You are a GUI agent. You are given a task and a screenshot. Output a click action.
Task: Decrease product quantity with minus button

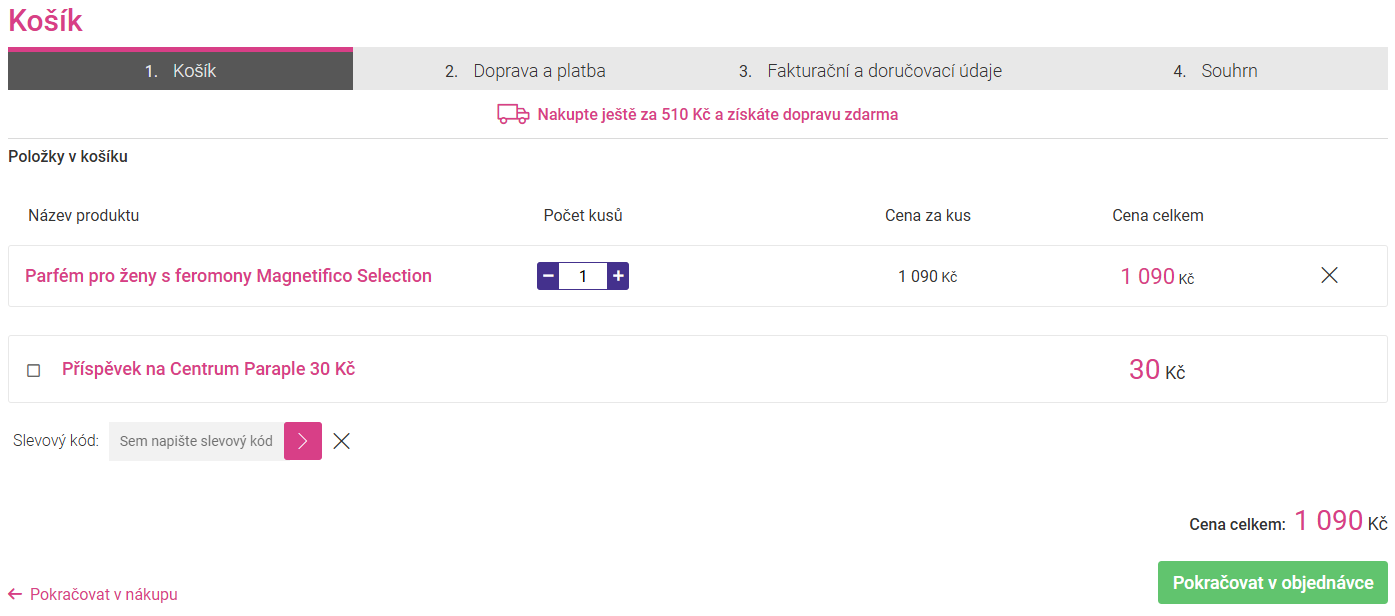pos(548,276)
